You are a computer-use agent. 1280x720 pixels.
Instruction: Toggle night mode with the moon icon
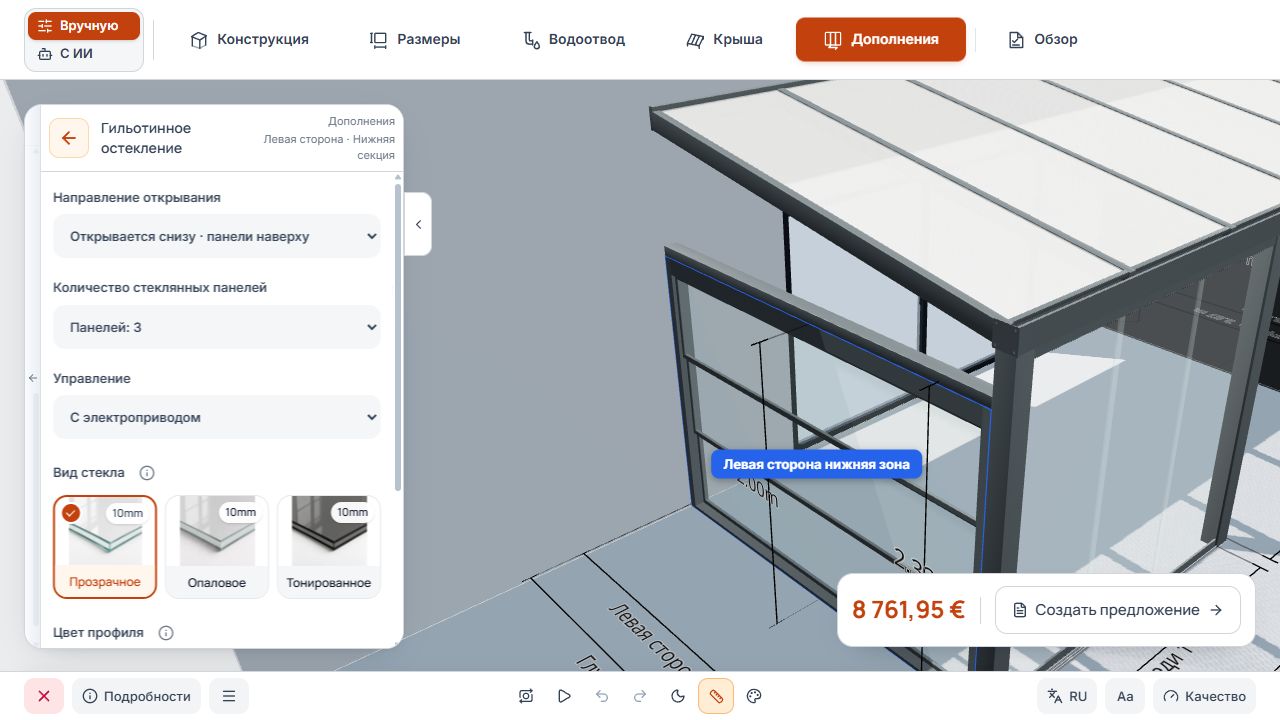(x=678, y=696)
